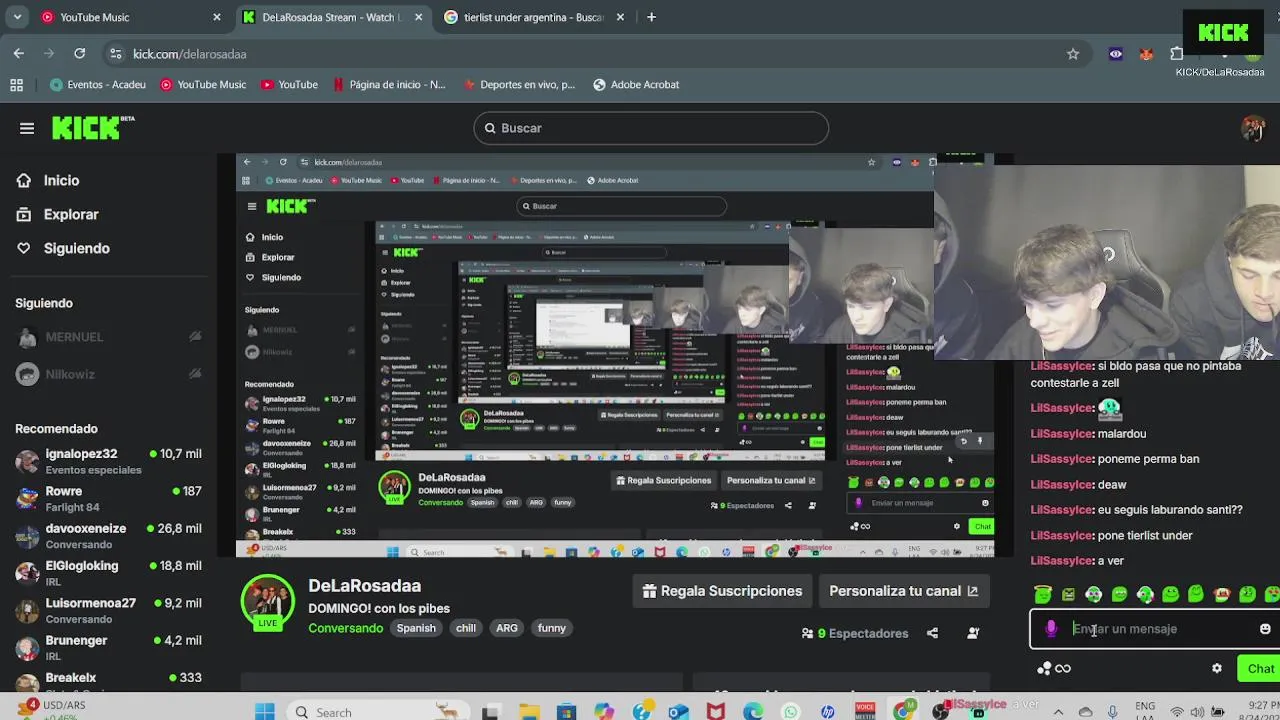The width and height of the screenshot is (1280, 720).
Task: Click Regala Suscripciones button
Action: [x=722, y=591]
